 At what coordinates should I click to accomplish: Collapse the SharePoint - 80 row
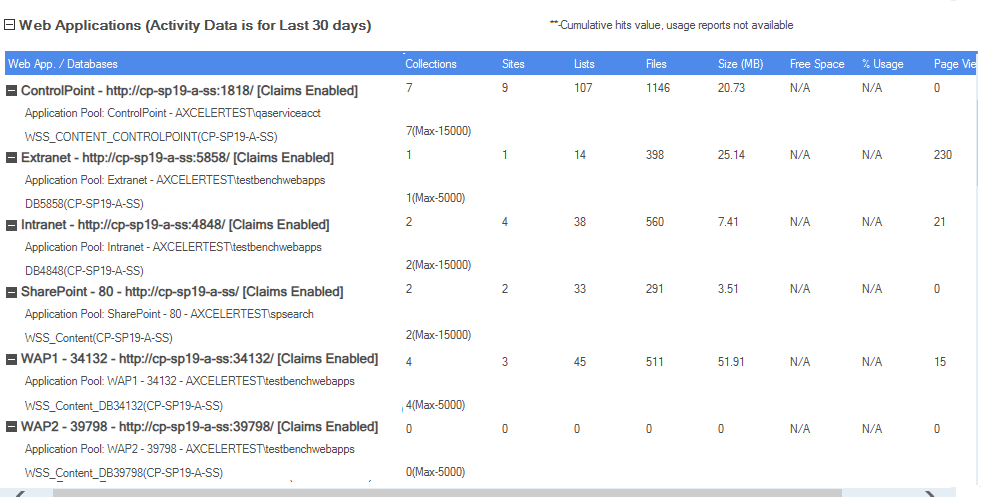(12, 292)
